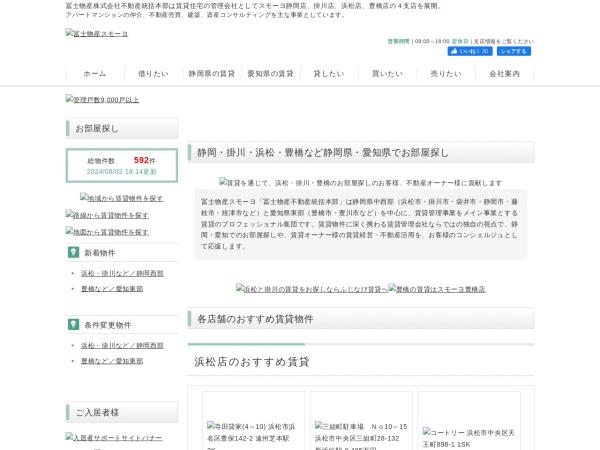Screen dimensions: 600x450
Task: Click the Facebook シェアする button
Action: pos(514,51)
